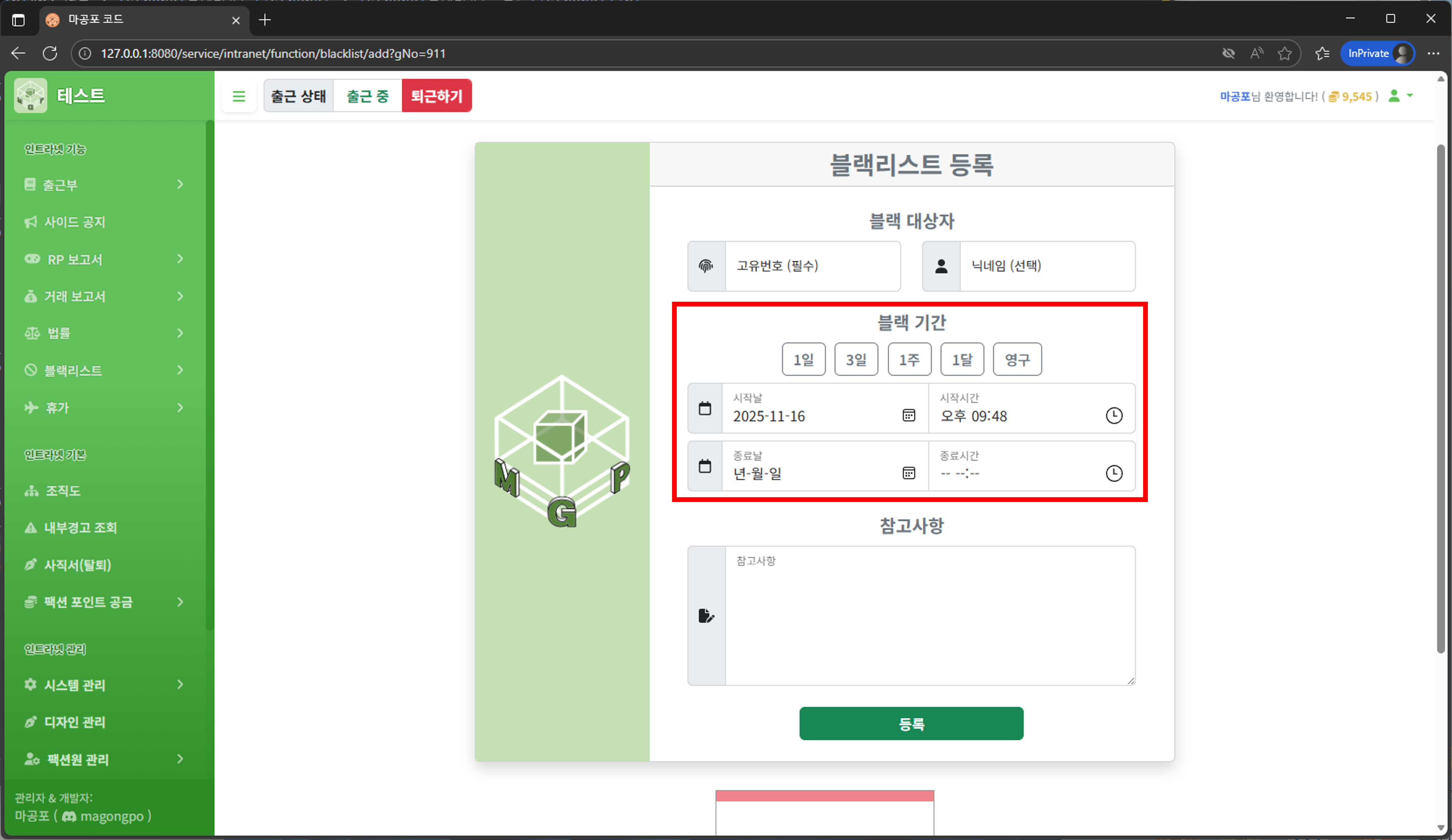The height and width of the screenshot is (840, 1452).
Task: Select the 영구 duration button
Action: click(x=1017, y=359)
